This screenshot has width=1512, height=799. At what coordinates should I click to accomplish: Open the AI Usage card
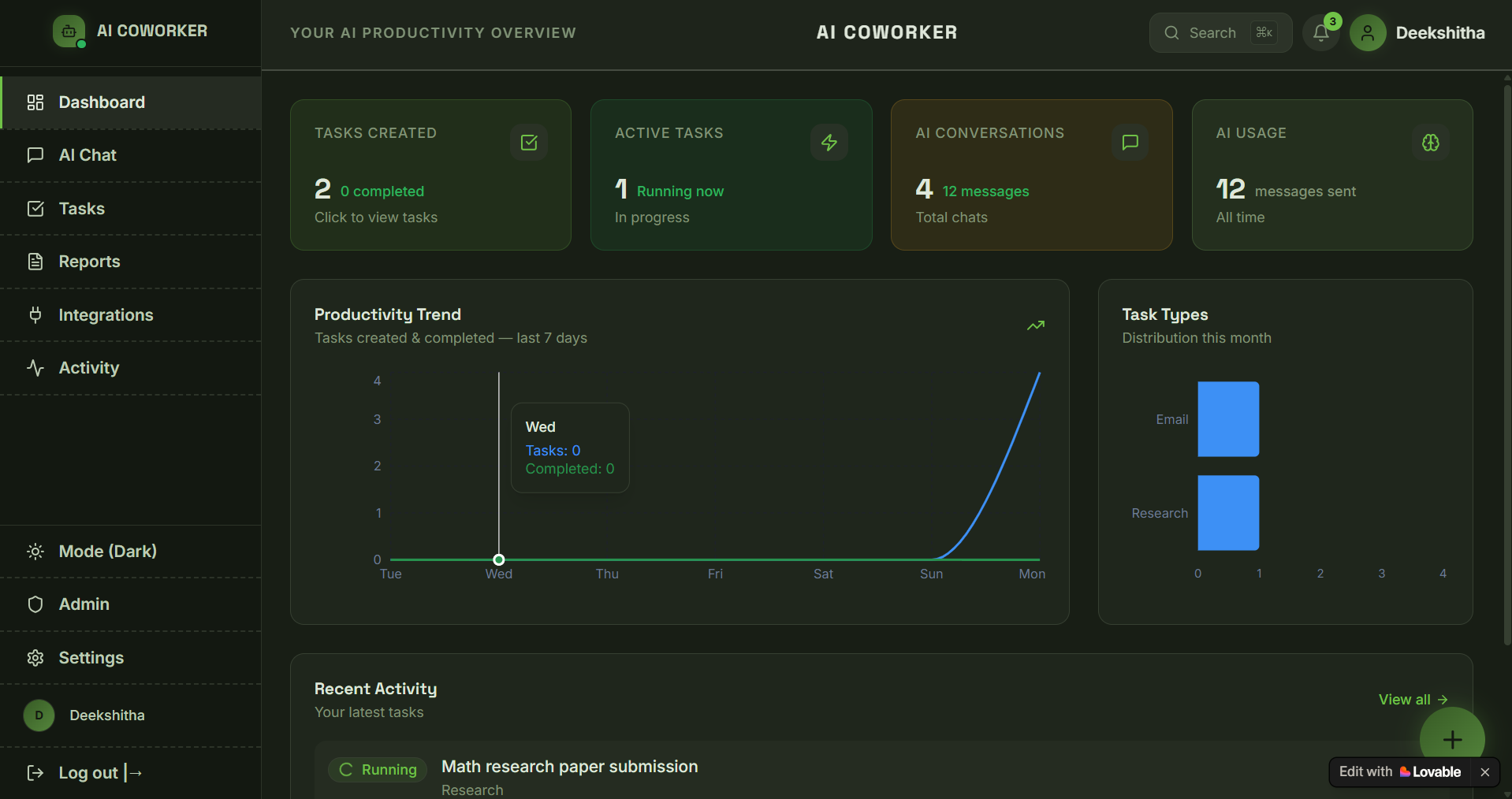coord(1332,175)
